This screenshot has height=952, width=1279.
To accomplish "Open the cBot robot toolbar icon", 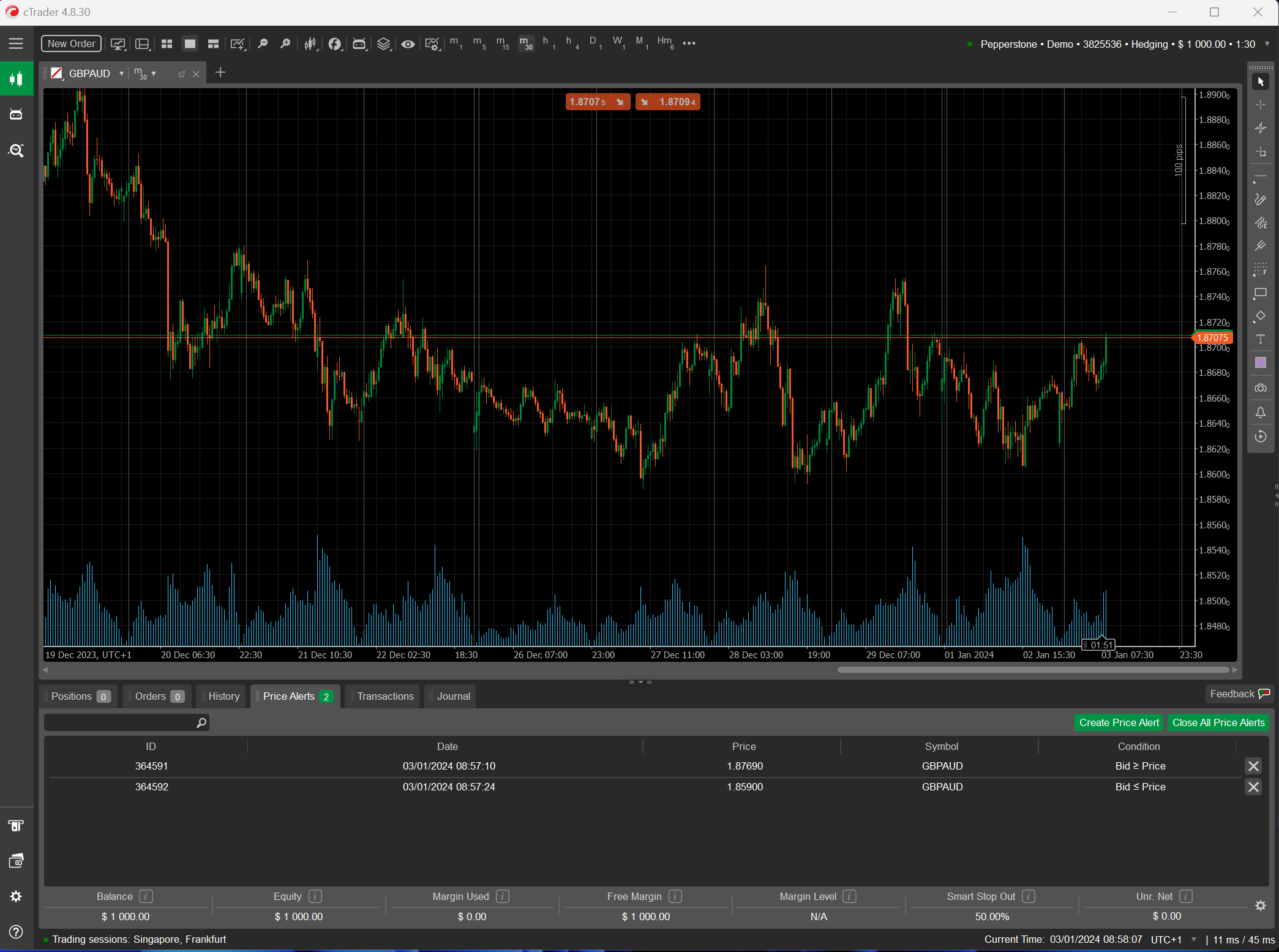I will point(359,43).
